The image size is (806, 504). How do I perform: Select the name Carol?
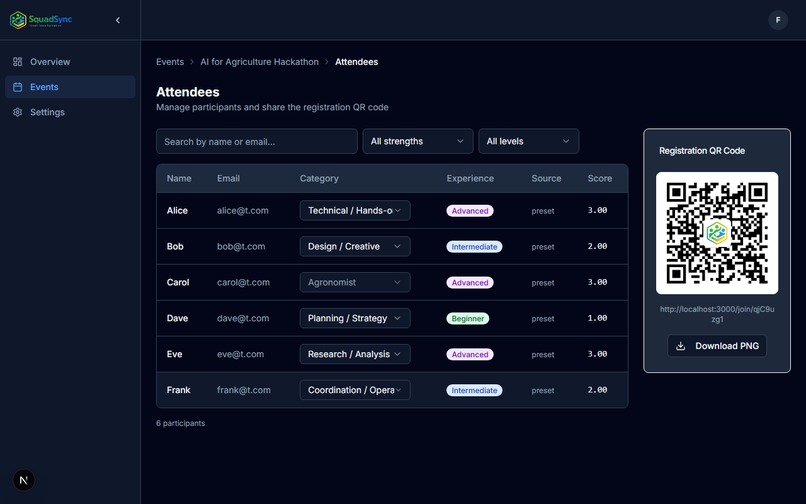(178, 282)
